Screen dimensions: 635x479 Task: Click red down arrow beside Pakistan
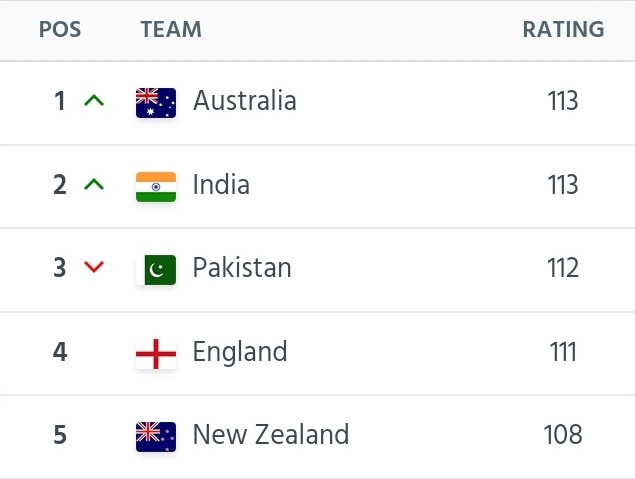94,267
